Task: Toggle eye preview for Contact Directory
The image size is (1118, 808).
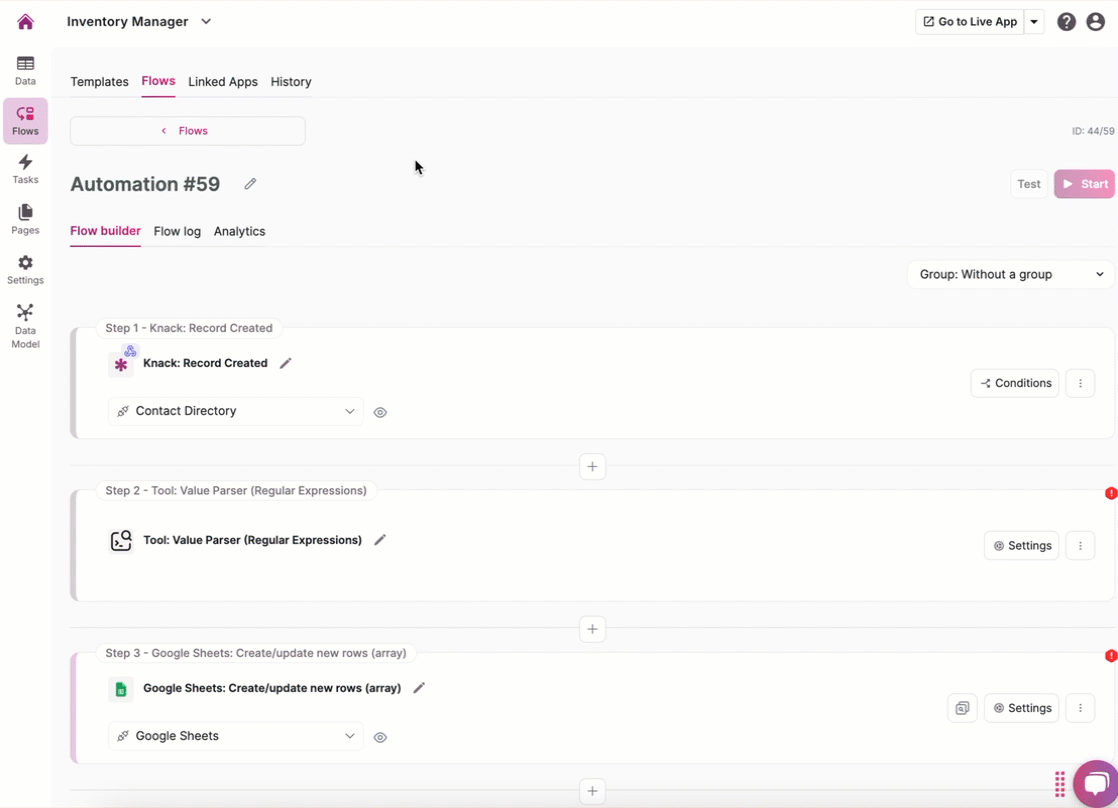Action: coord(380,412)
